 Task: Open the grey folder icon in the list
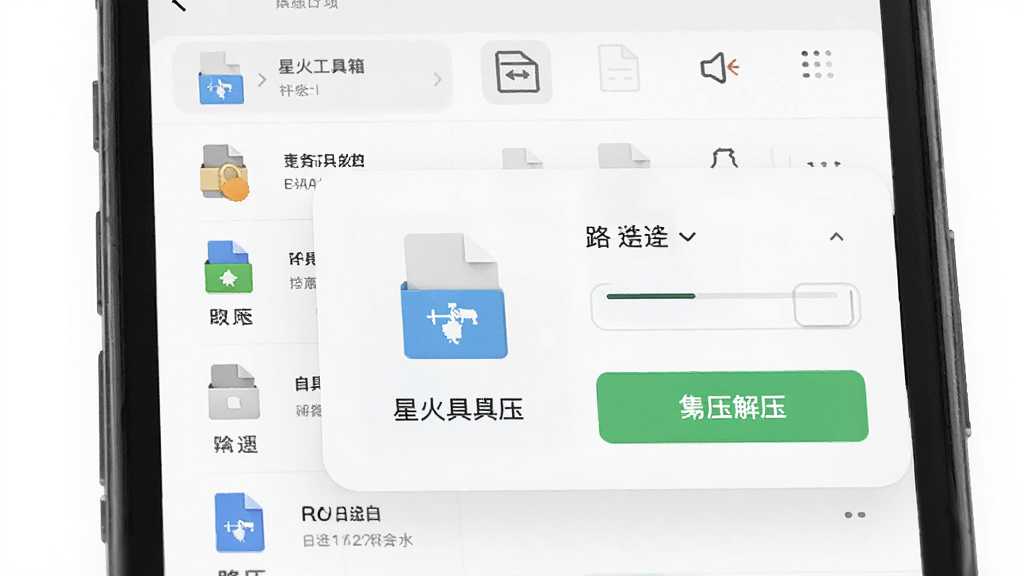point(234,392)
